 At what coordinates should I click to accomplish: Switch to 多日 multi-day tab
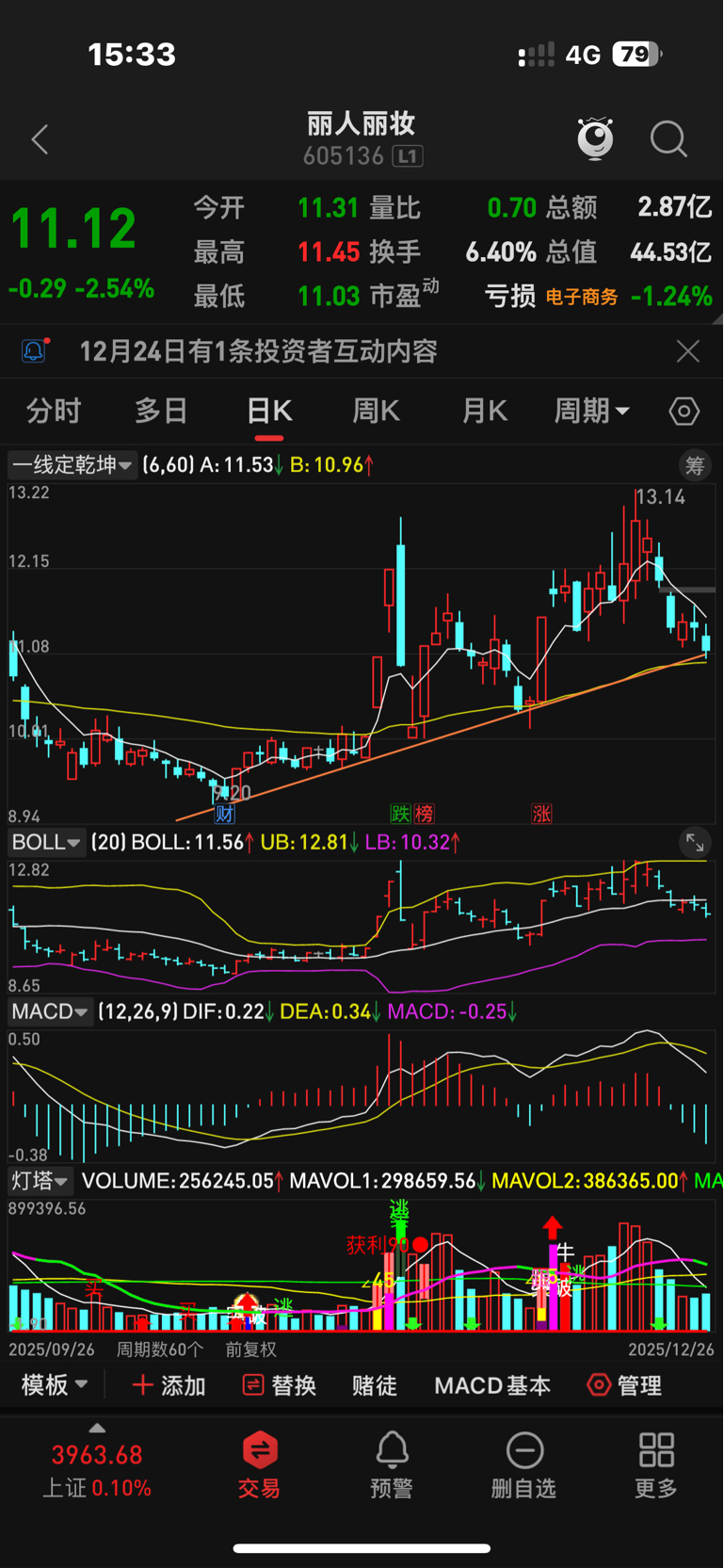click(161, 412)
